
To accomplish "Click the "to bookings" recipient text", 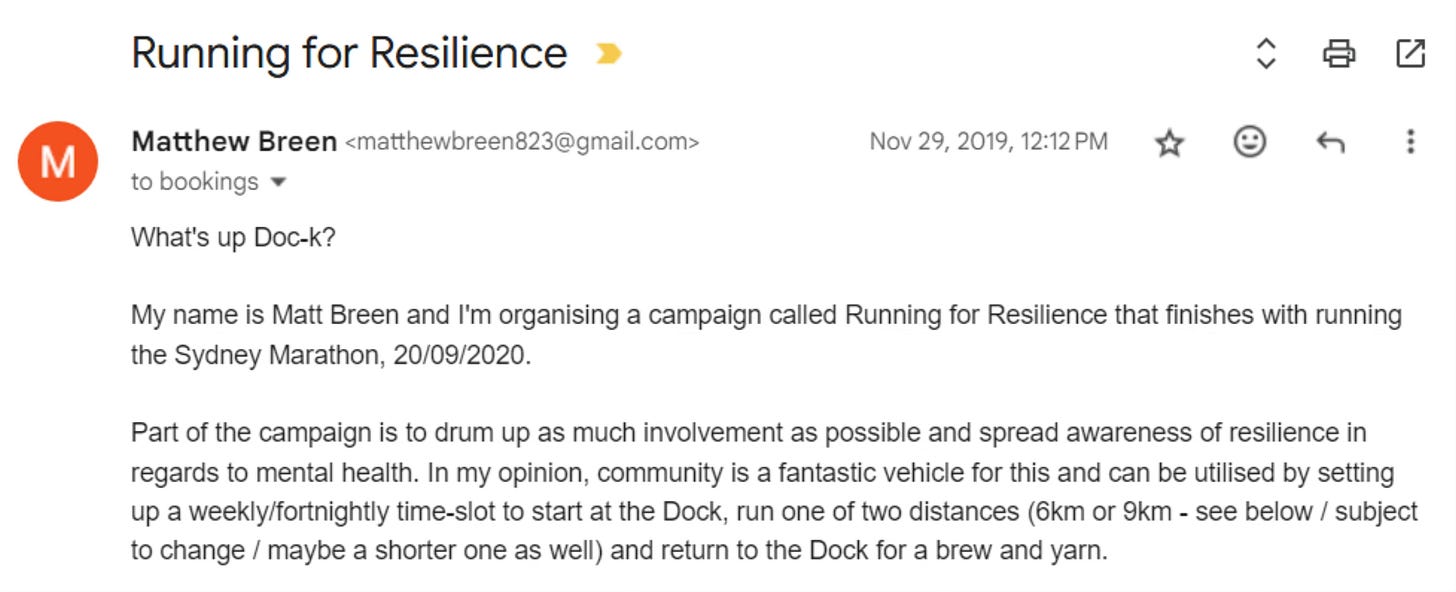I will coord(195,182).
